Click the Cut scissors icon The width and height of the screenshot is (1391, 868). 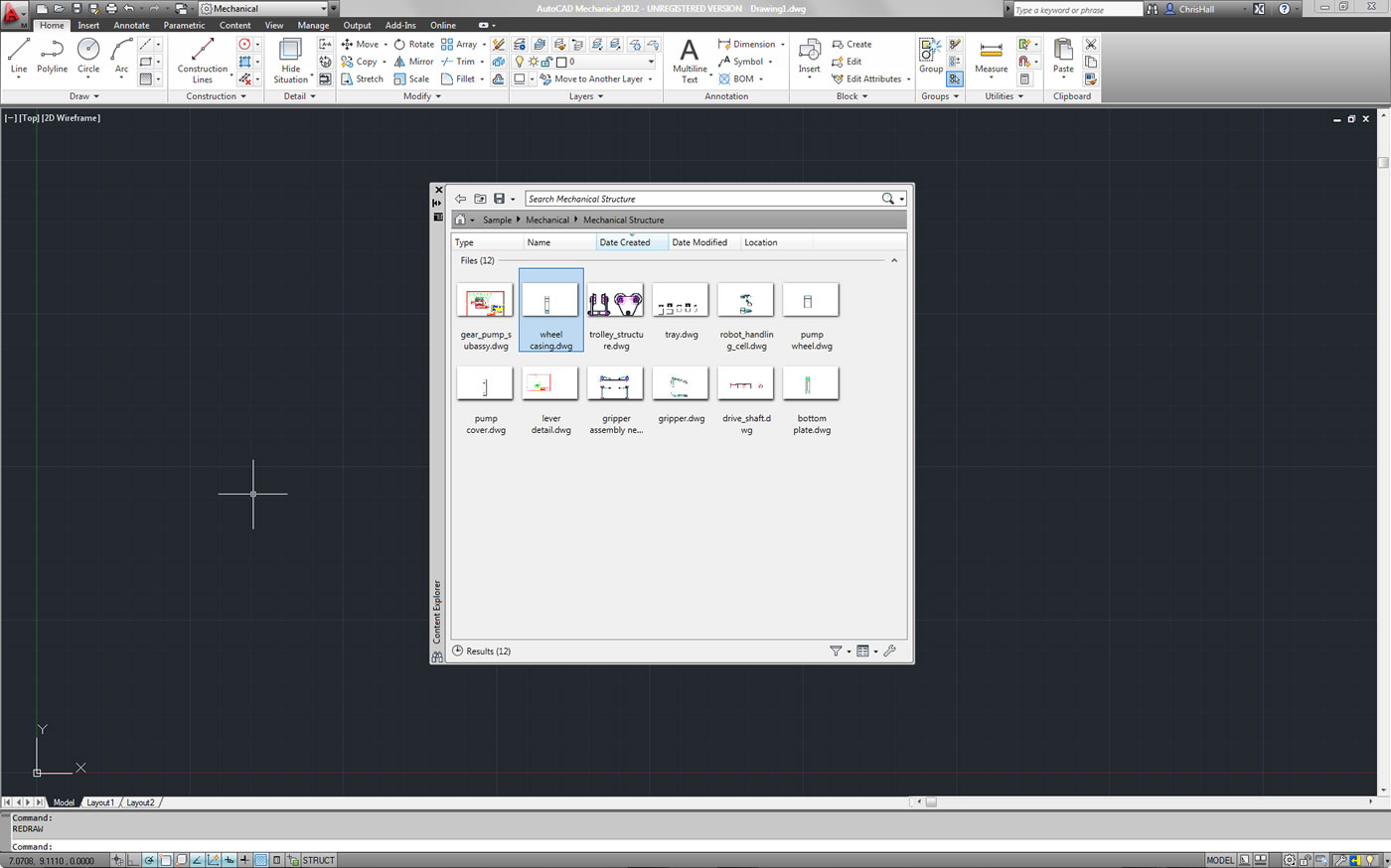coord(1091,44)
